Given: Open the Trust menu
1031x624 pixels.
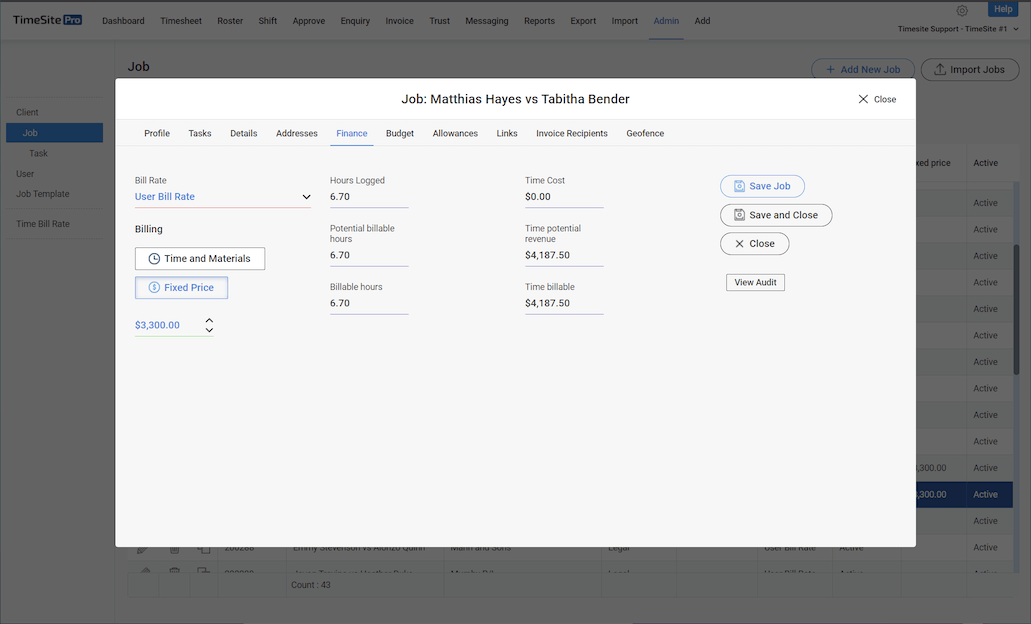Looking at the screenshot, I should coord(439,21).
